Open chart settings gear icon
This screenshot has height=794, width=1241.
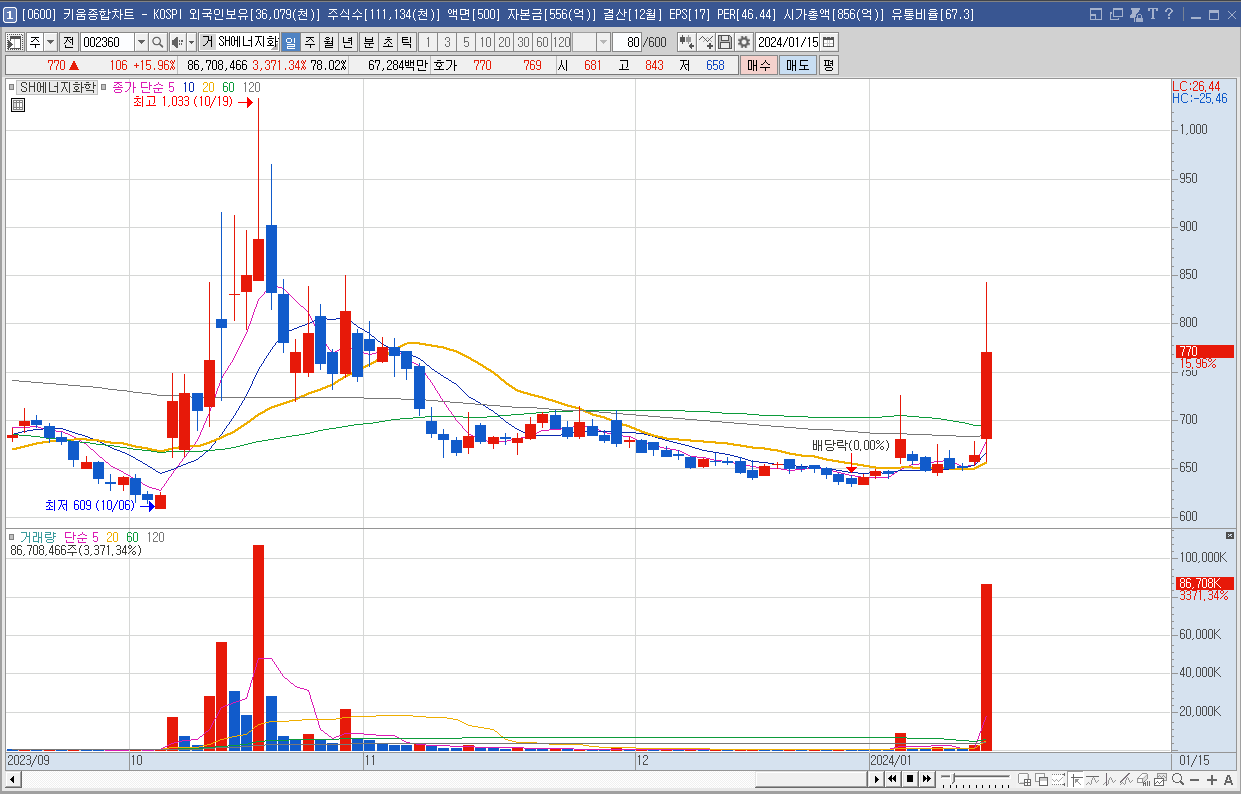[x=744, y=42]
